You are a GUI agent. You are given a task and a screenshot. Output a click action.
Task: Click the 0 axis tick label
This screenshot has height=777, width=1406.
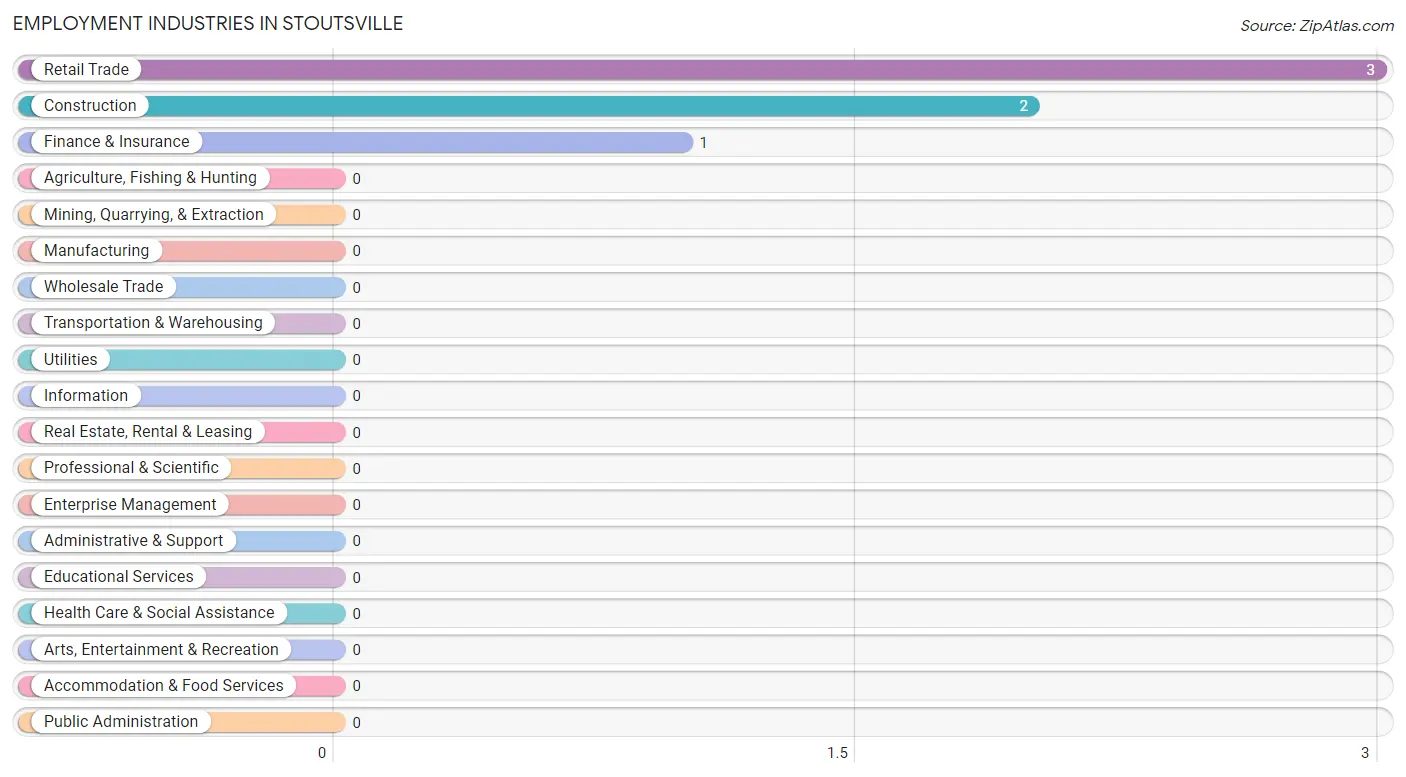[322, 753]
